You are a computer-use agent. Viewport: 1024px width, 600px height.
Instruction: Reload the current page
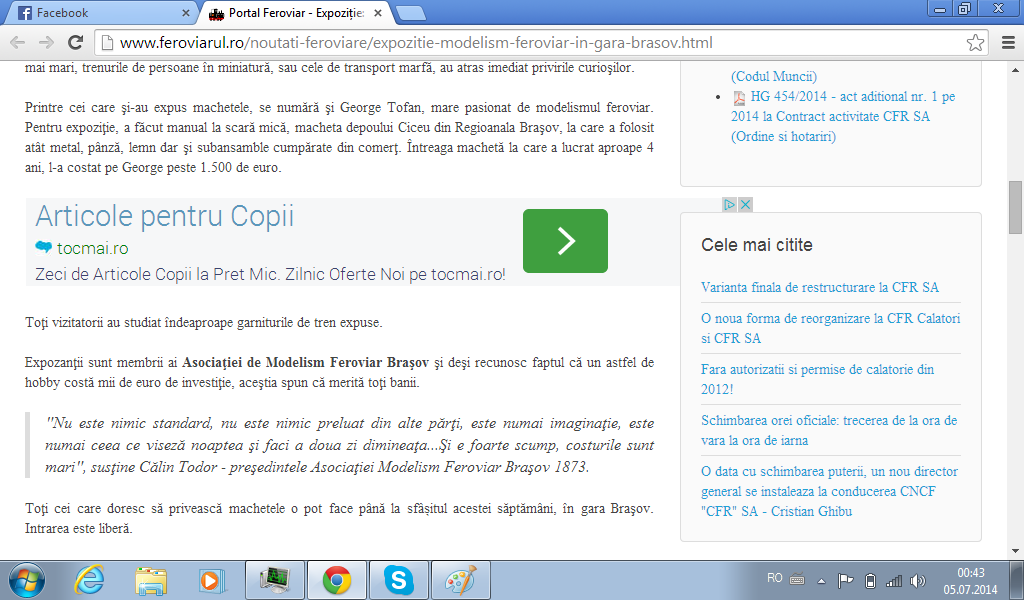click(75, 43)
